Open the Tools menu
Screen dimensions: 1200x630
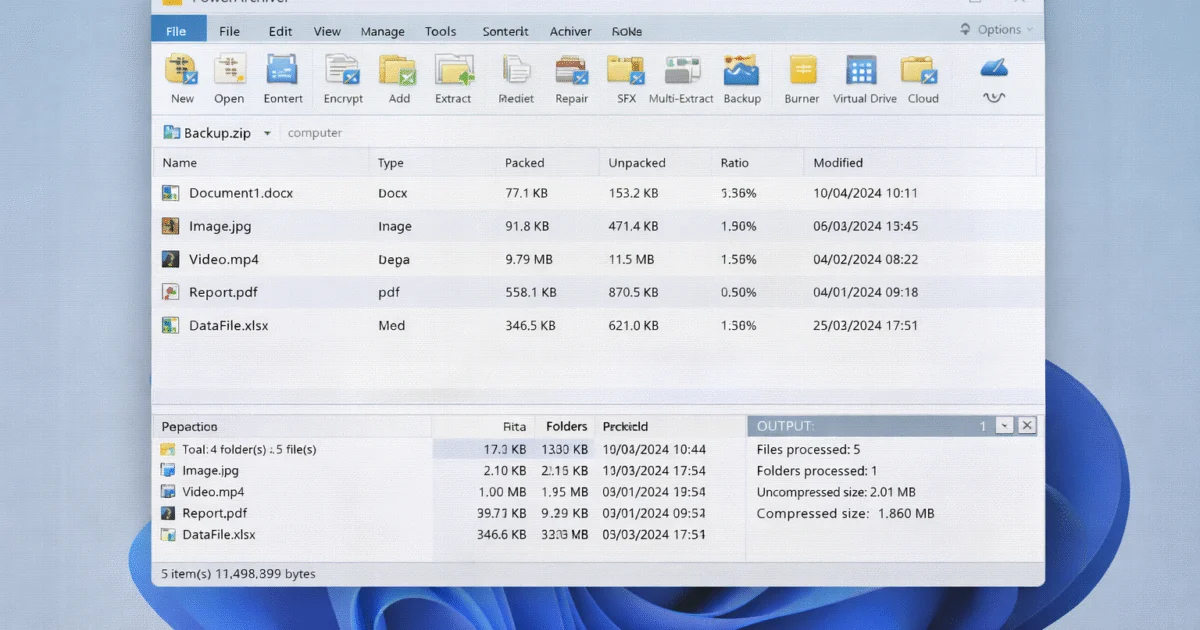[x=441, y=31]
